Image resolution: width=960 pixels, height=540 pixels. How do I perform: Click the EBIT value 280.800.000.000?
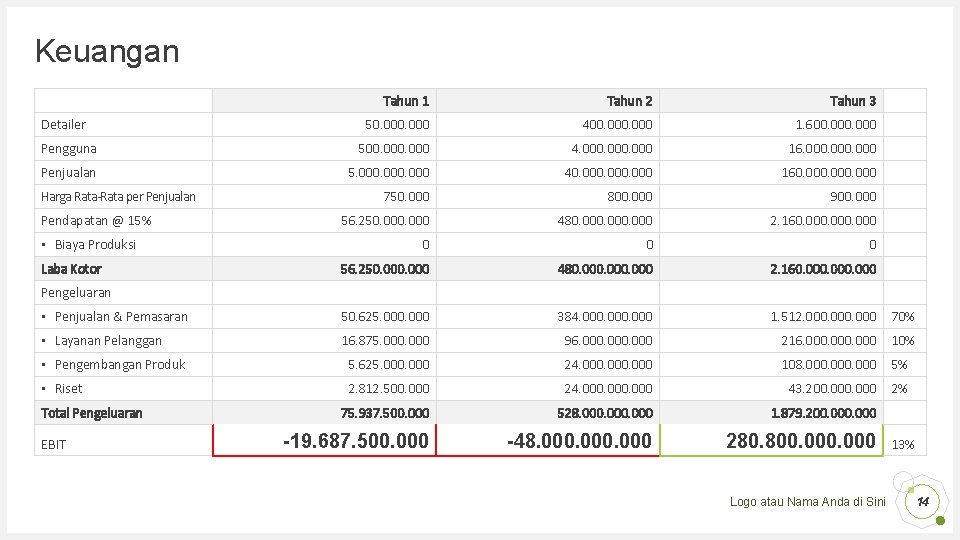(x=803, y=441)
